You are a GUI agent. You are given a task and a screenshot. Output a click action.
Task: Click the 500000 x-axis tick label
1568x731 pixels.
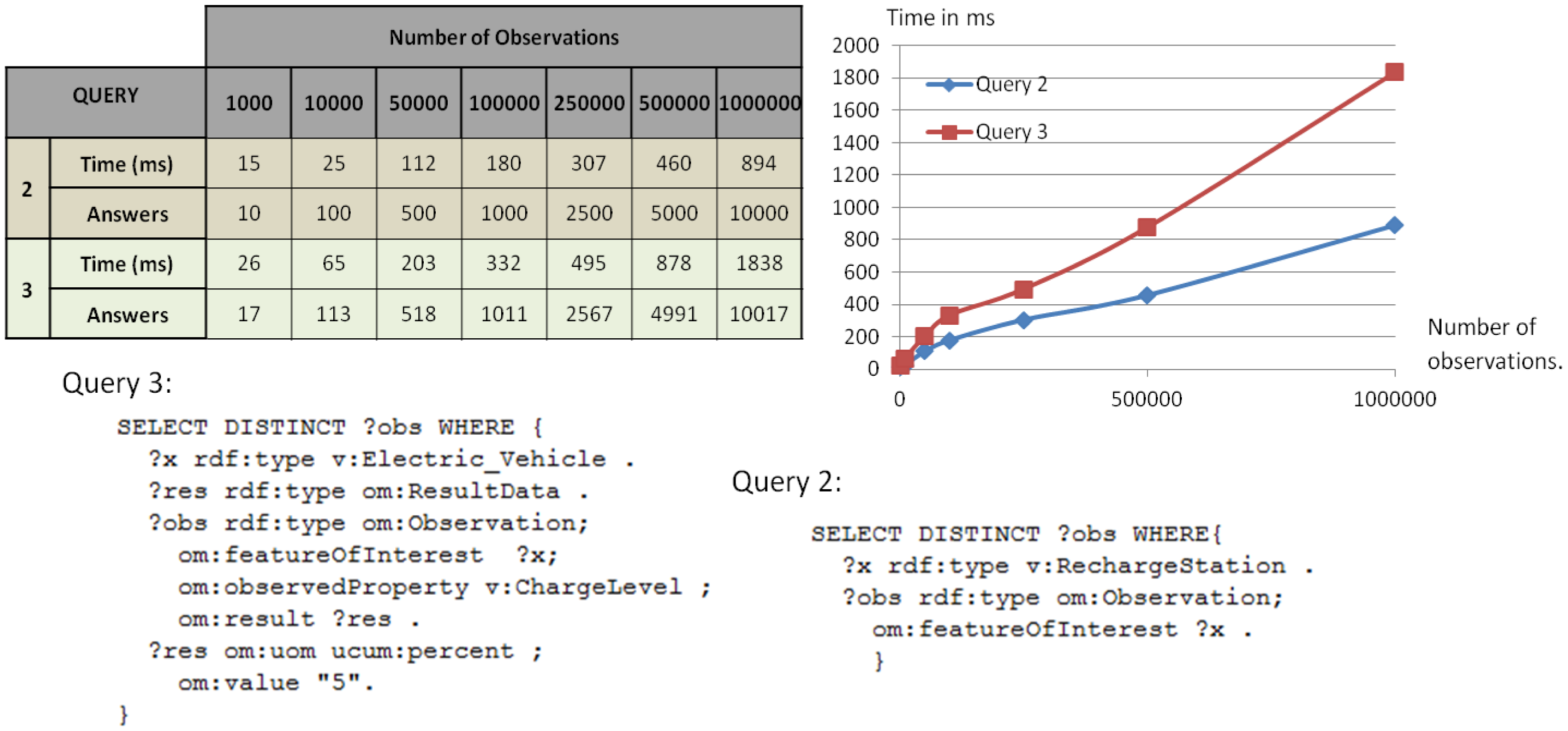(1146, 399)
